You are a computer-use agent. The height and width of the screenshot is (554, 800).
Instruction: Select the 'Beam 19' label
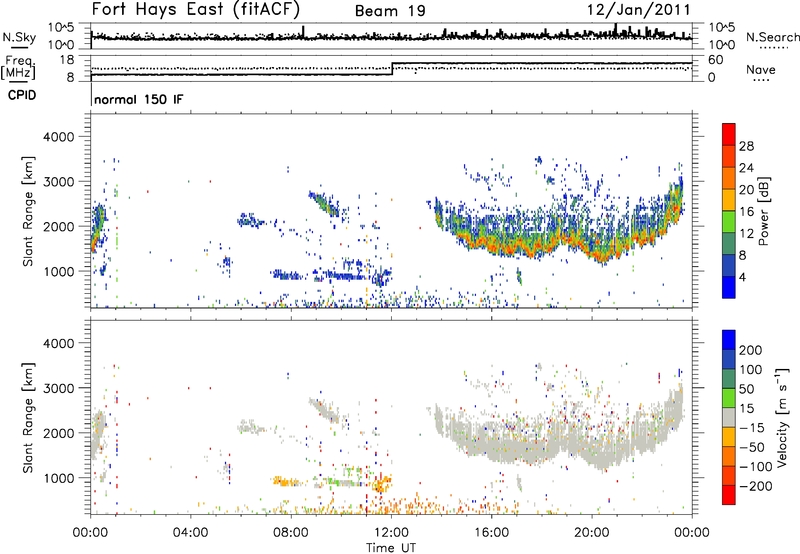coord(390,11)
